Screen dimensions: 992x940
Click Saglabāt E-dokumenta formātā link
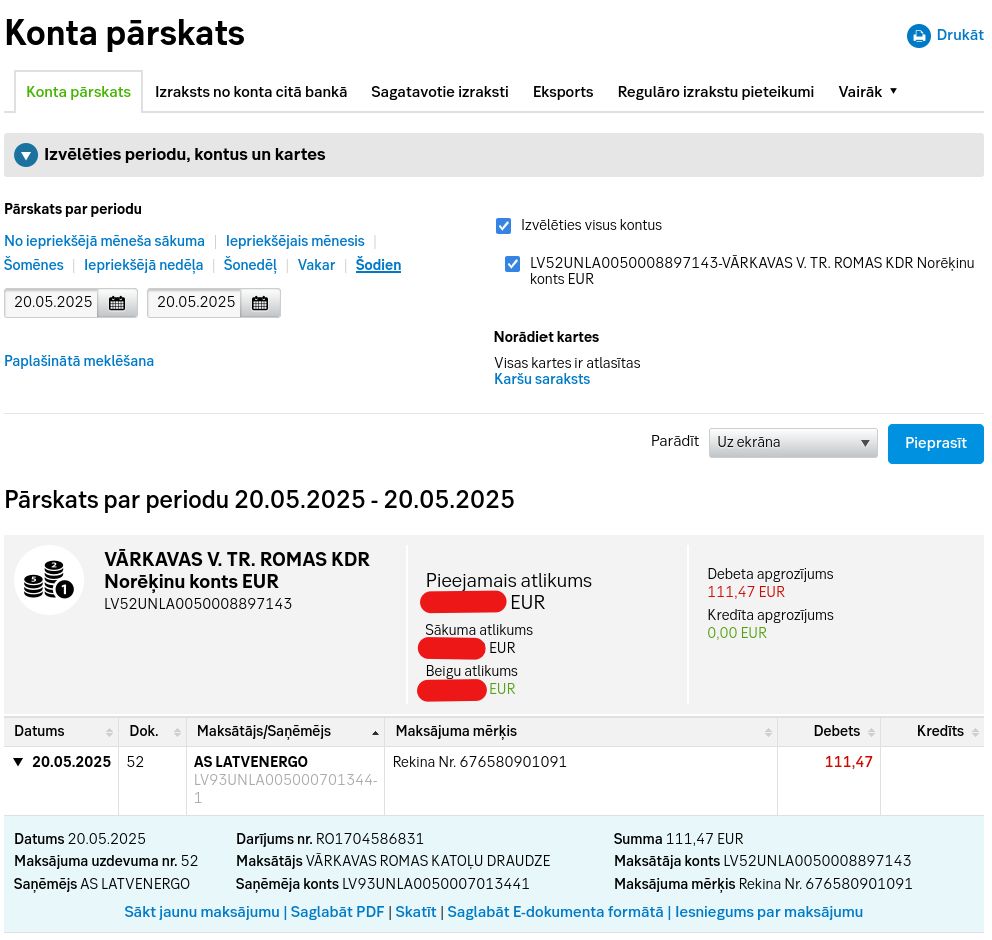click(555, 912)
